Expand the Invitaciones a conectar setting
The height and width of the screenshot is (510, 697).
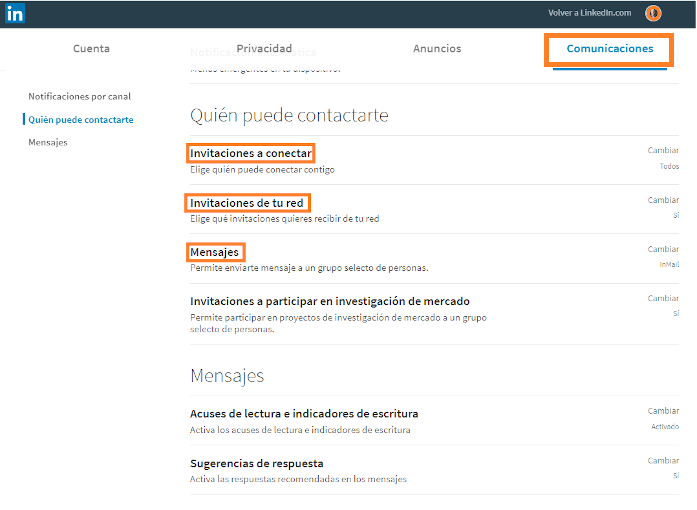tap(251, 153)
